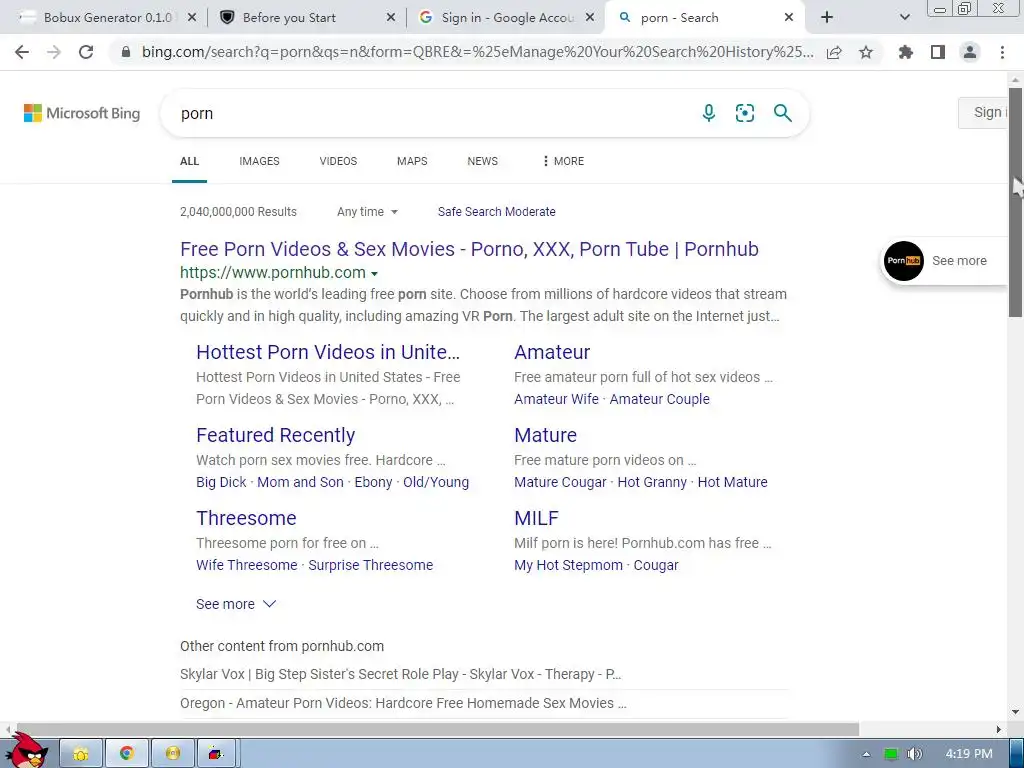Viewport: 1024px width, 768px height.
Task: Open the volume speaker tray icon
Action: (915, 754)
